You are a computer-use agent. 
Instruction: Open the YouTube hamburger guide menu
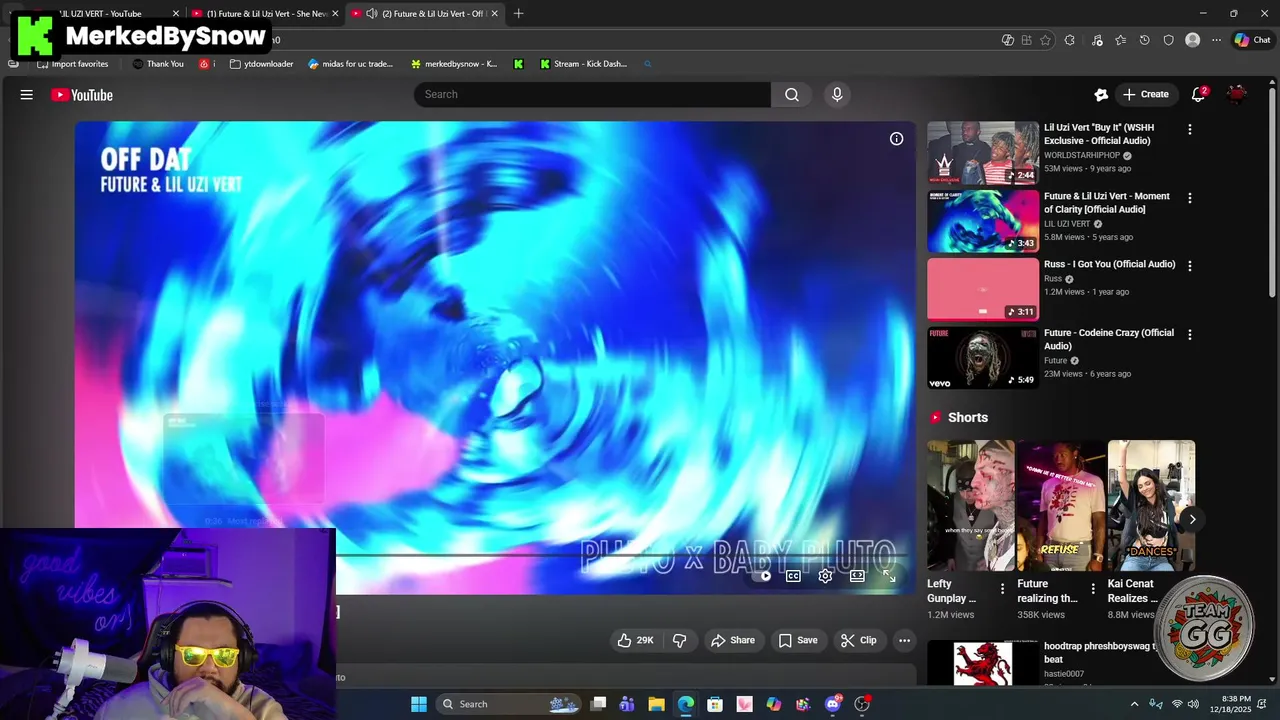27,95
